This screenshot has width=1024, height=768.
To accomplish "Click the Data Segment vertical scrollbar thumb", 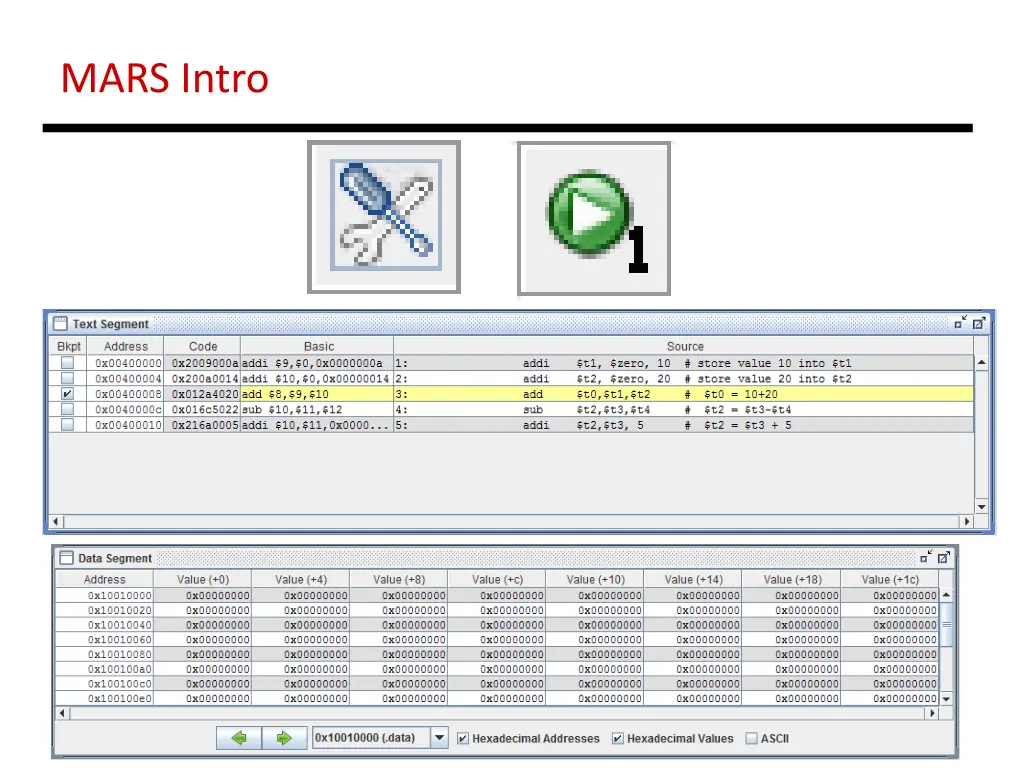I will [946, 624].
